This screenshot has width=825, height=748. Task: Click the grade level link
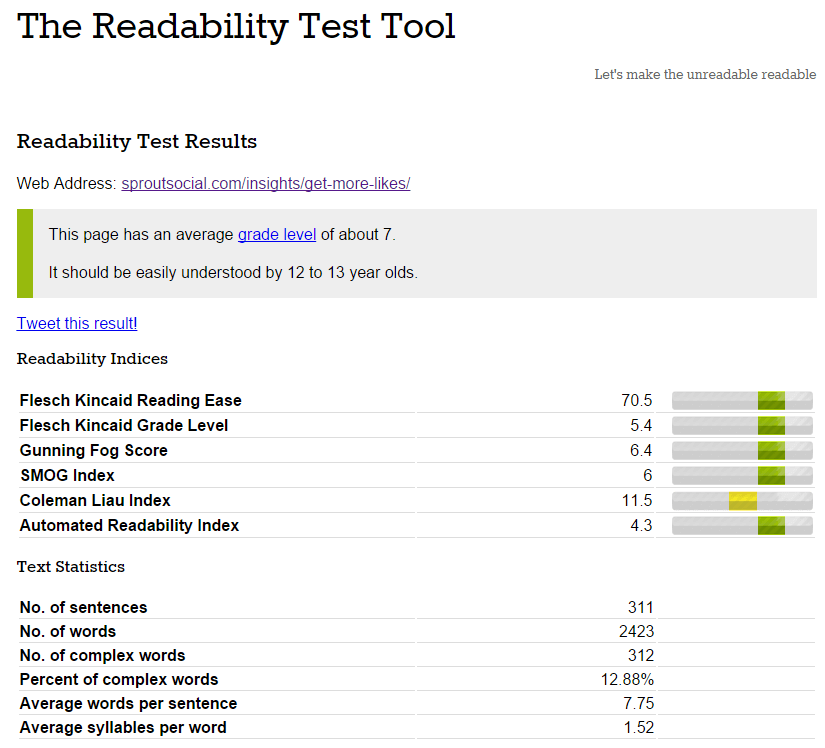(x=277, y=235)
